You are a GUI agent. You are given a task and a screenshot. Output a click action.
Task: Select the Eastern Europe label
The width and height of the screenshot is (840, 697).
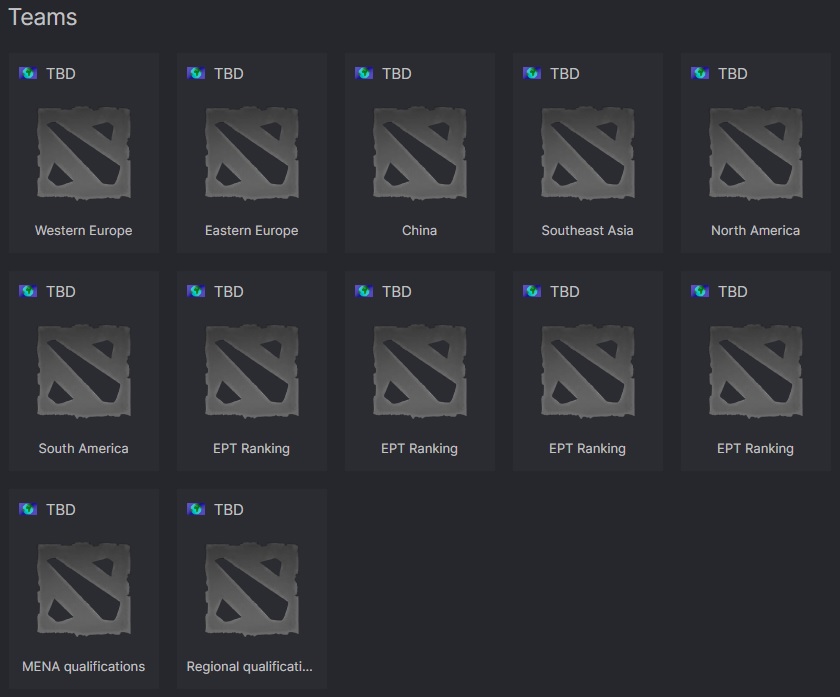click(x=252, y=230)
